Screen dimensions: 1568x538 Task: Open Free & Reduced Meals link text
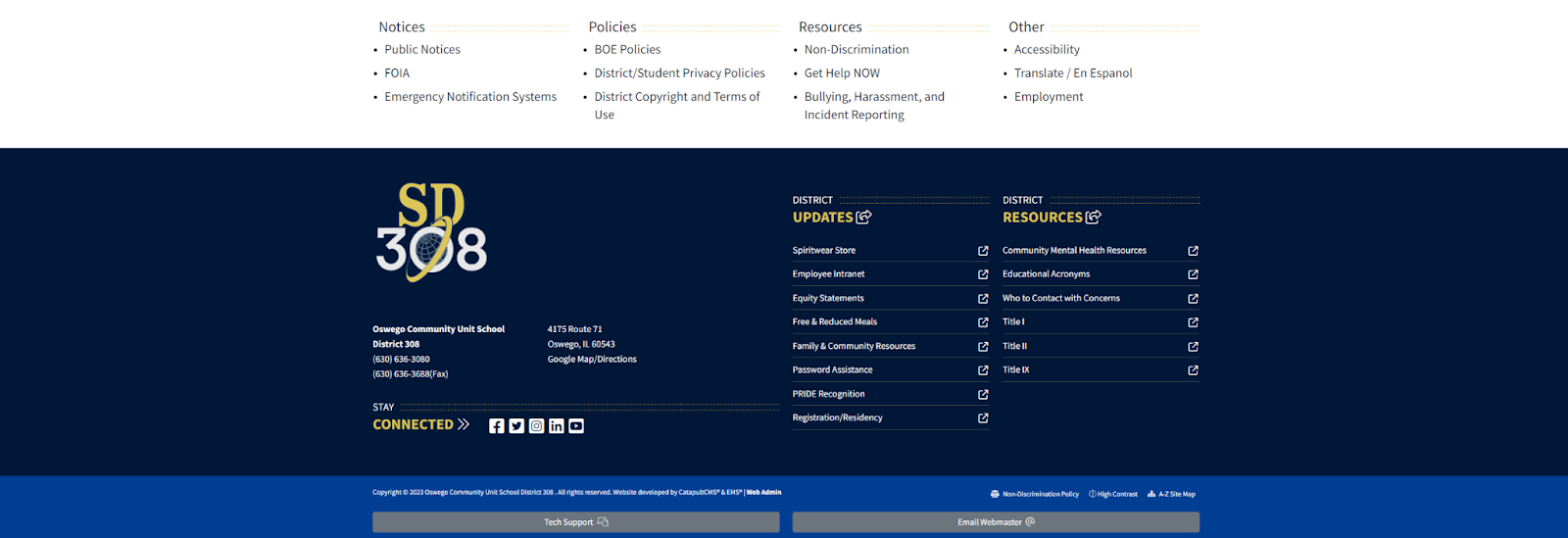(x=835, y=322)
